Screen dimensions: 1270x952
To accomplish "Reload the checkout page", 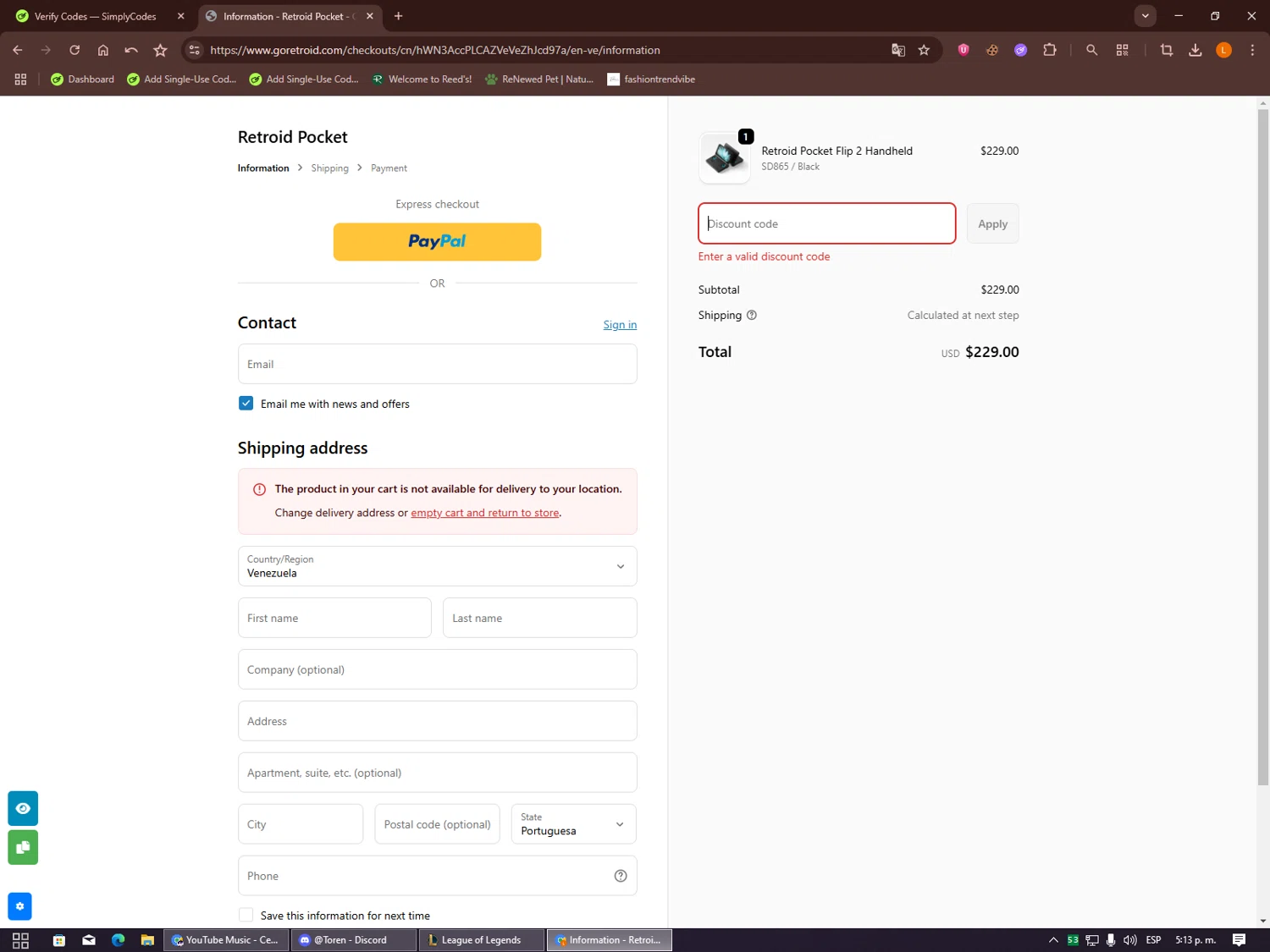I will pyautogui.click(x=75, y=50).
